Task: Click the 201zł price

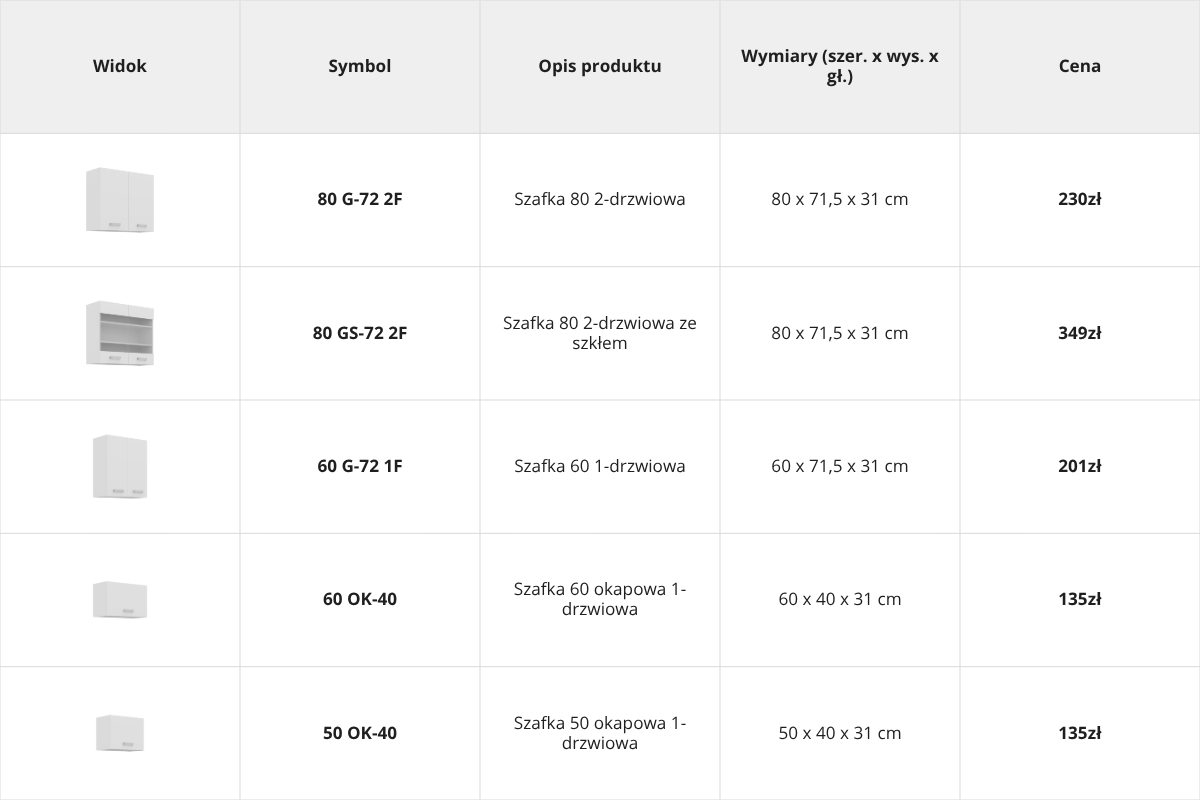Action: point(1080,466)
